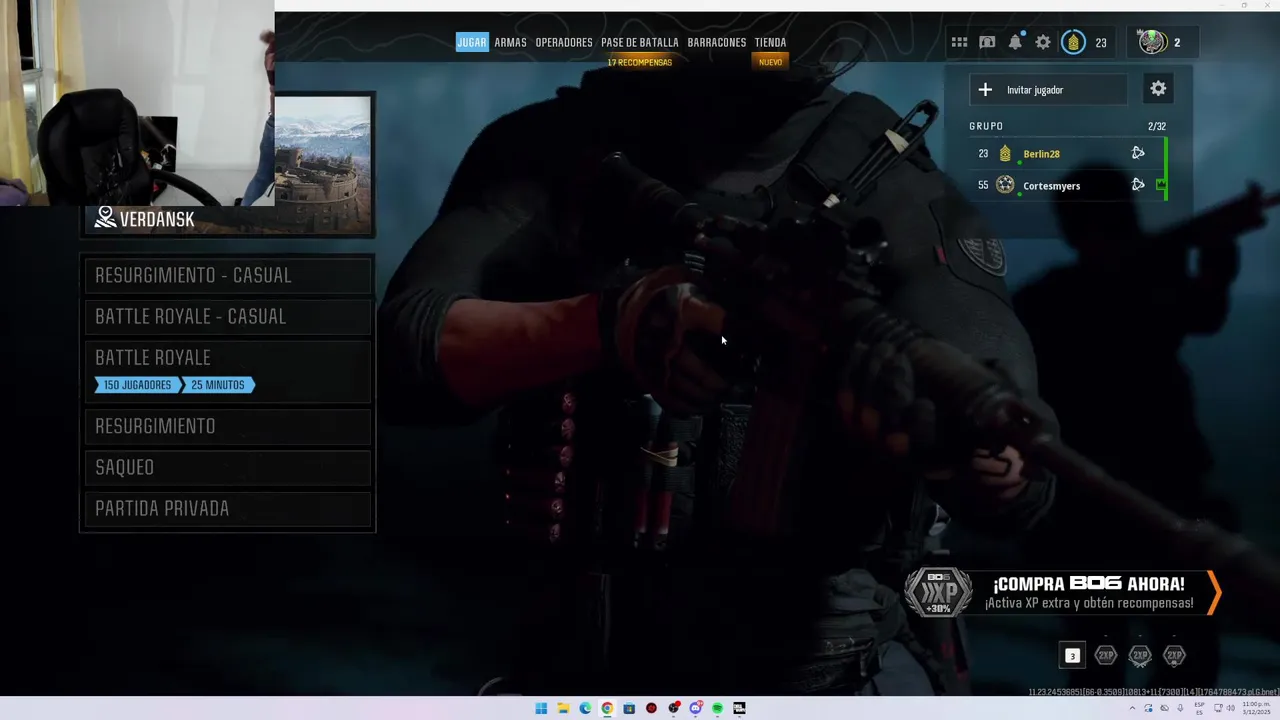Switch to the OPERADORES tab
Screen dimensions: 1280x720
[x=564, y=42]
